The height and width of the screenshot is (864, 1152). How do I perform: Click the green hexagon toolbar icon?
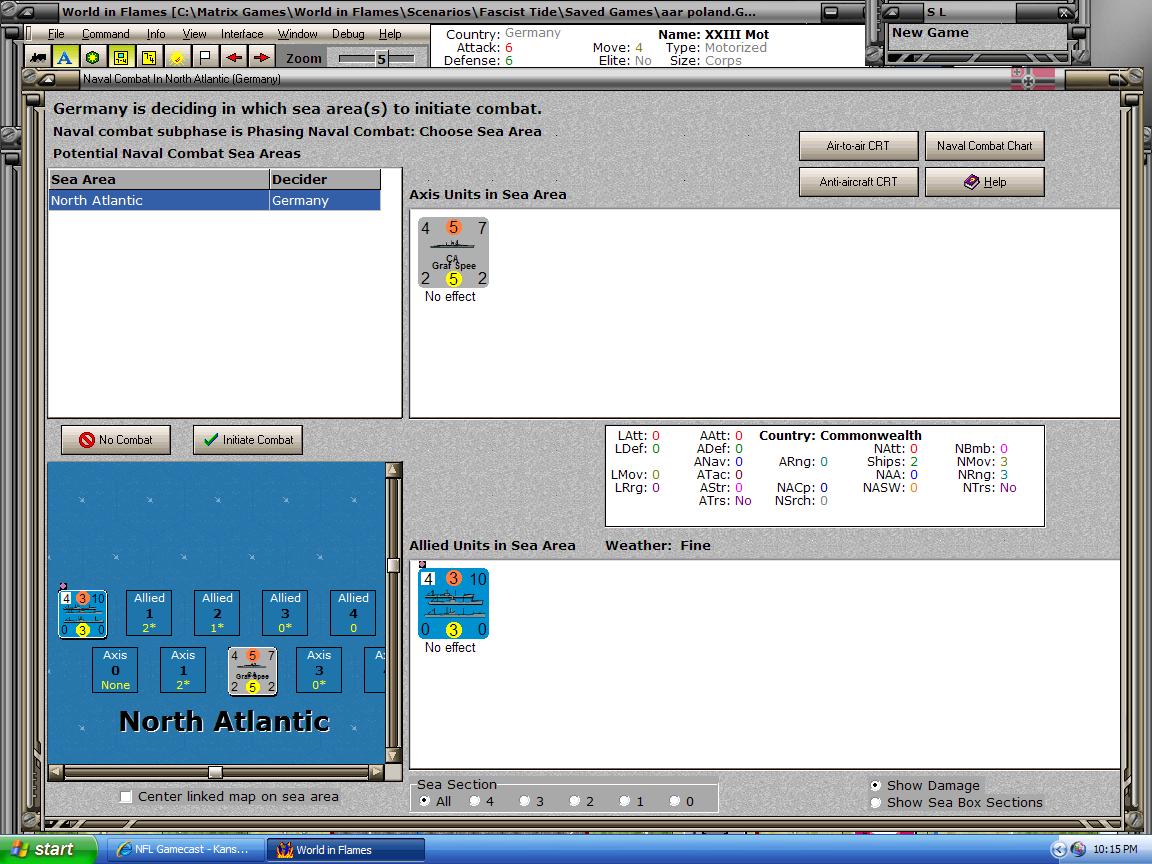93,57
